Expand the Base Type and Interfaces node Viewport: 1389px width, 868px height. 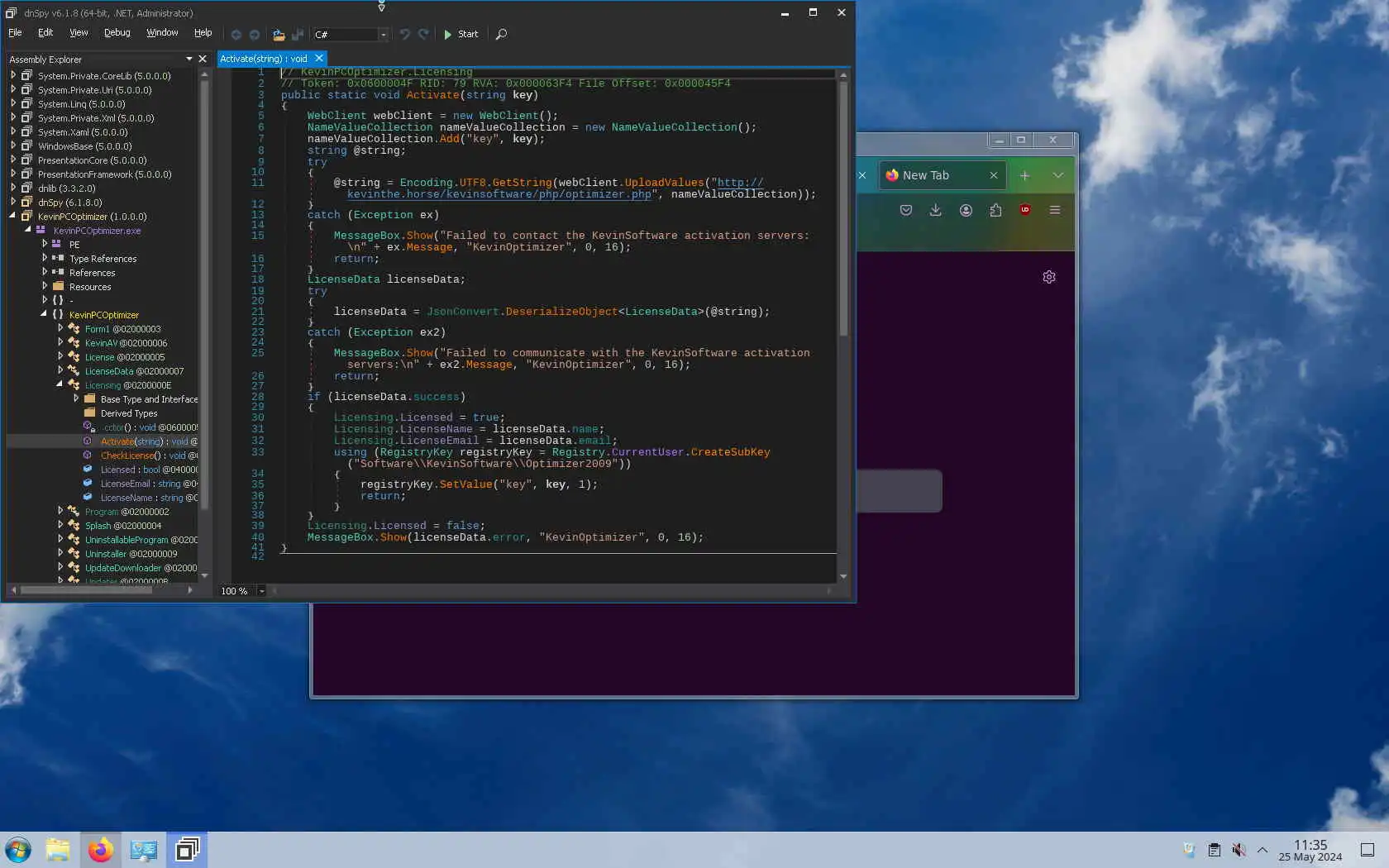point(76,399)
